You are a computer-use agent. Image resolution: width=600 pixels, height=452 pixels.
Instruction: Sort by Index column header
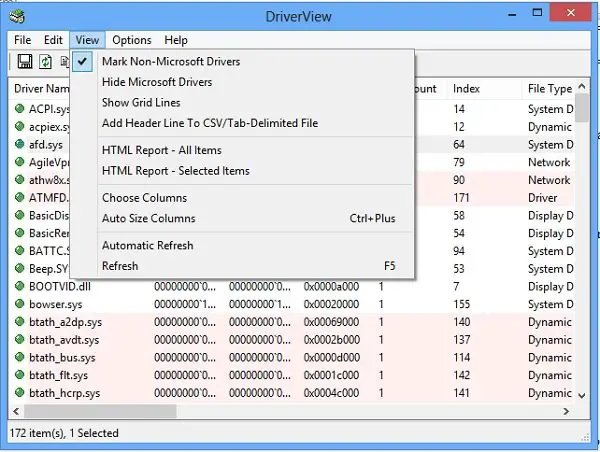[484, 89]
